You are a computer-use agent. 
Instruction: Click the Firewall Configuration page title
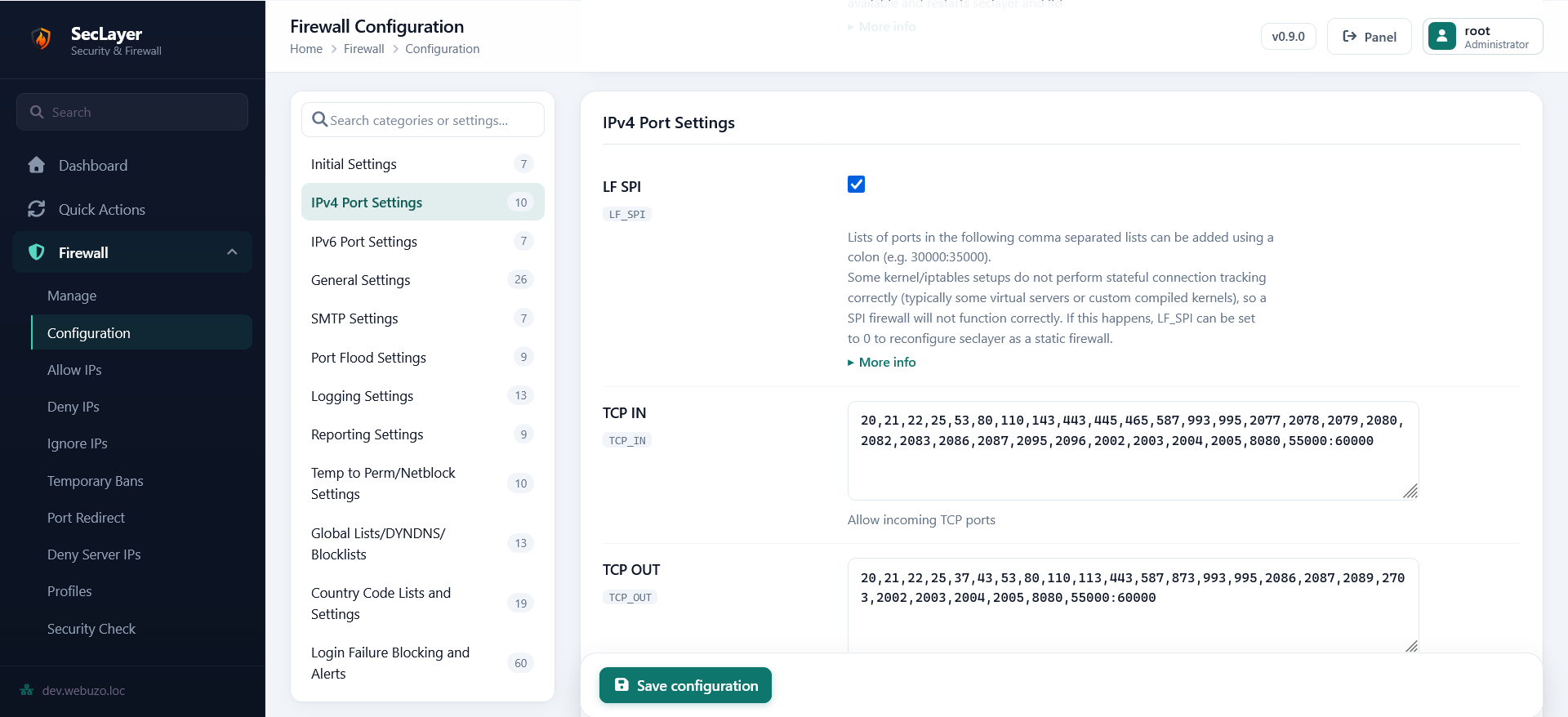click(376, 26)
